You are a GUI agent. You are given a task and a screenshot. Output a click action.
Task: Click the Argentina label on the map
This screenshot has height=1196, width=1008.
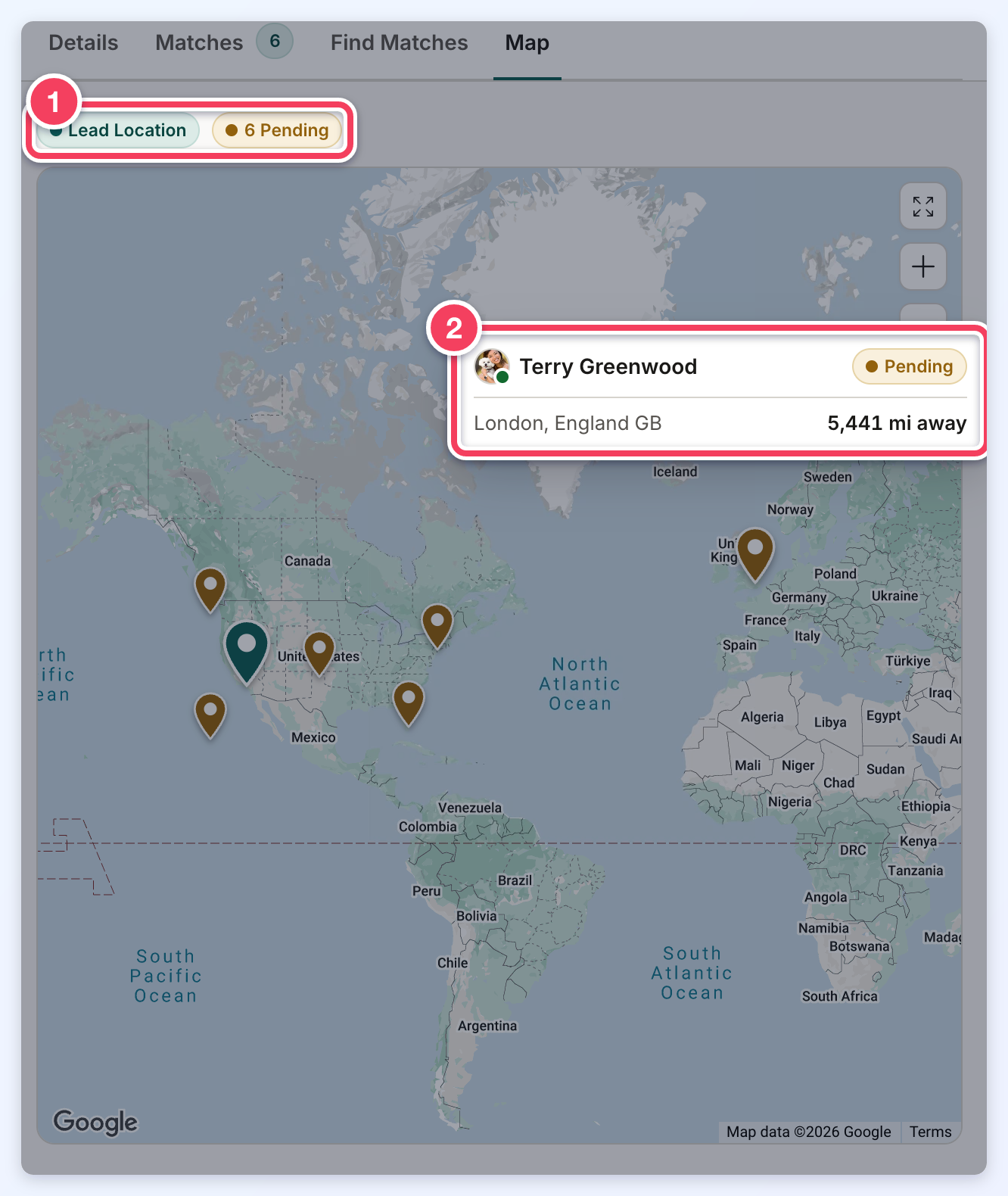(487, 1026)
